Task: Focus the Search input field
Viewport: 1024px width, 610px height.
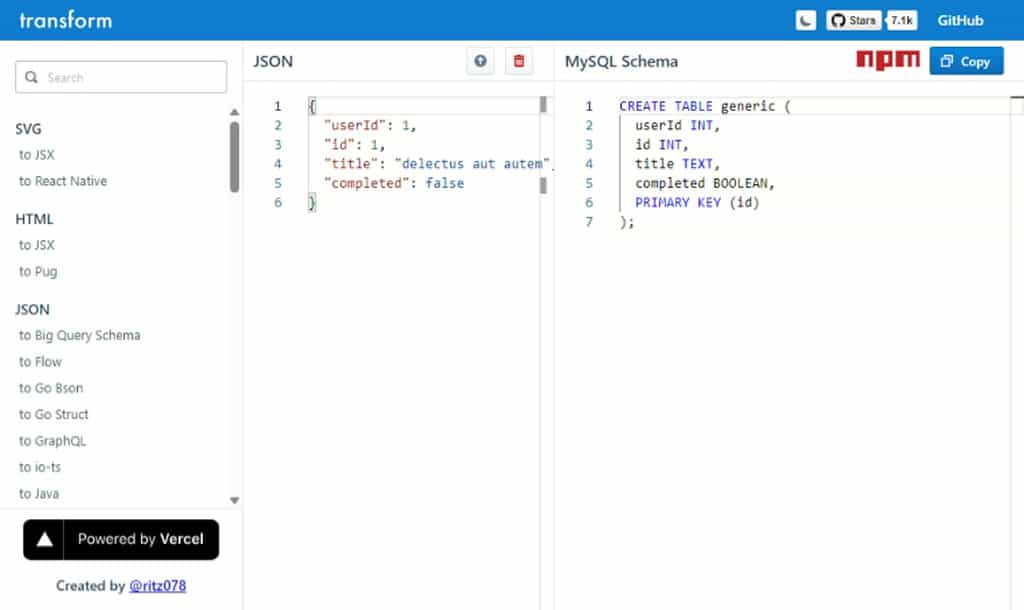Action: (121, 77)
